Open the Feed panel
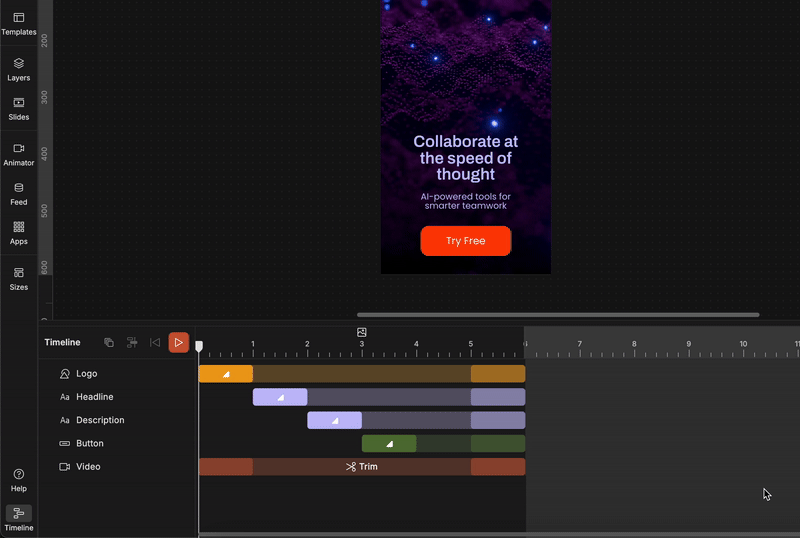The height and width of the screenshot is (538, 800). tap(18, 193)
